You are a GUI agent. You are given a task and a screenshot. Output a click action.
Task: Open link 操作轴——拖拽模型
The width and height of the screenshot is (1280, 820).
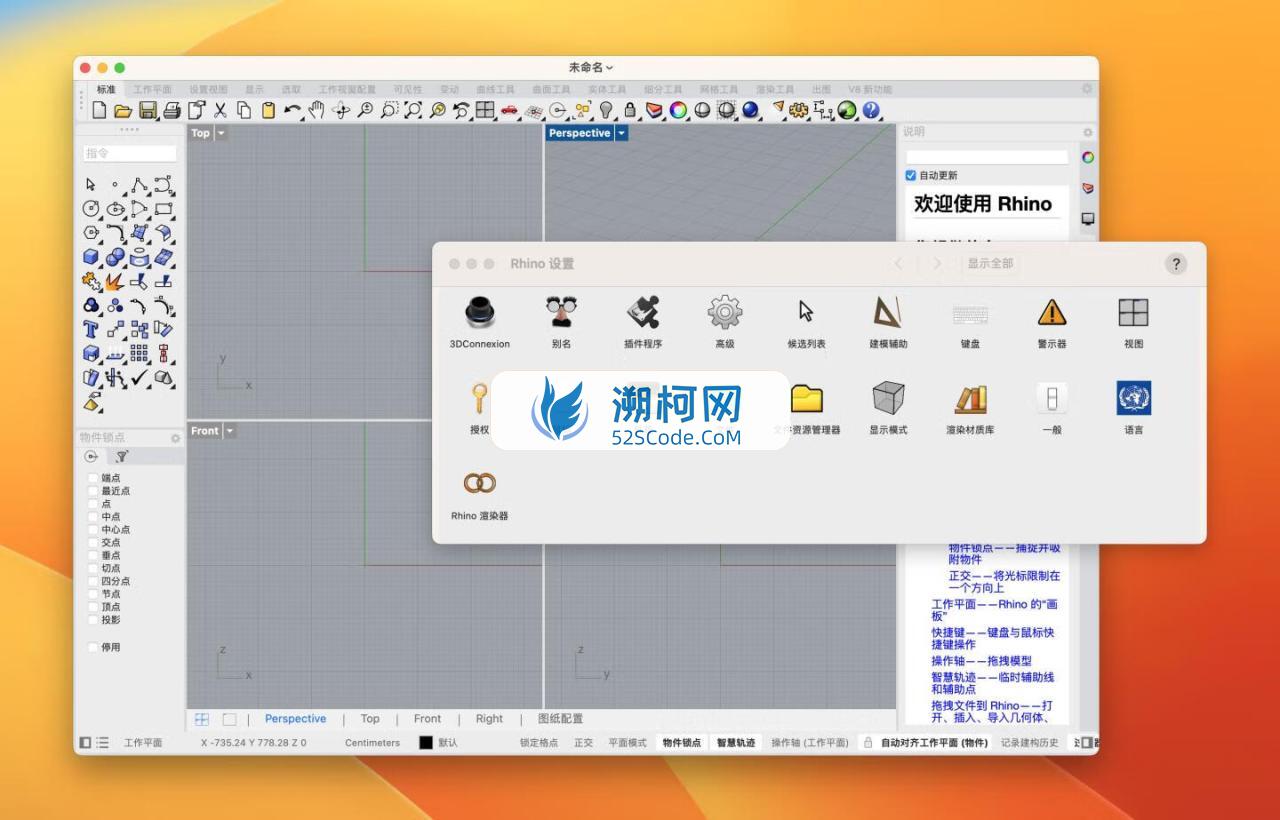pos(981,661)
